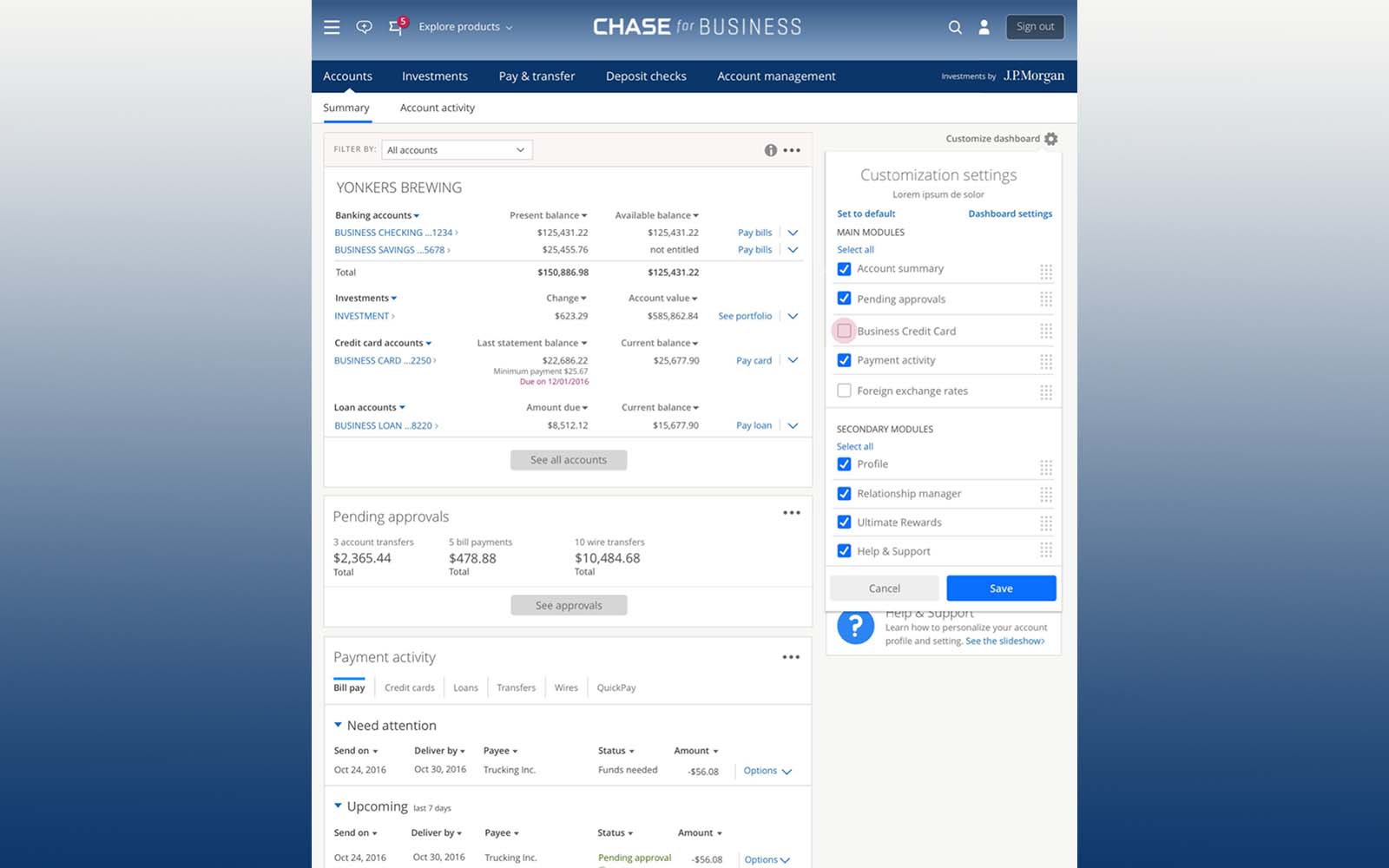Click the Customize dashboard gear icon
The height and width of the screenshot is (868, 1389).
[1051, 139]
